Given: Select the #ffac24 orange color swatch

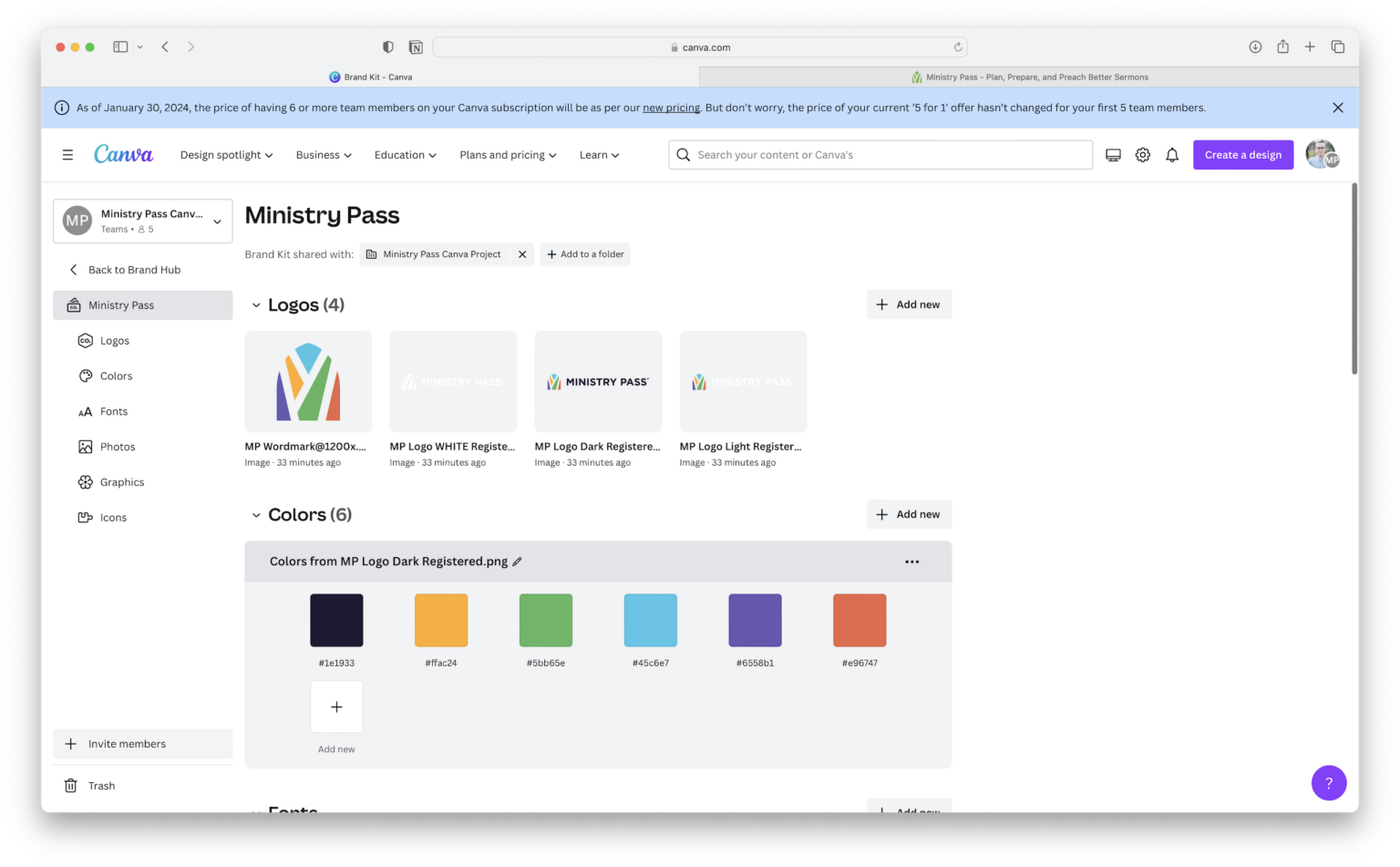Looking at the screenshot, I should 440,619.
